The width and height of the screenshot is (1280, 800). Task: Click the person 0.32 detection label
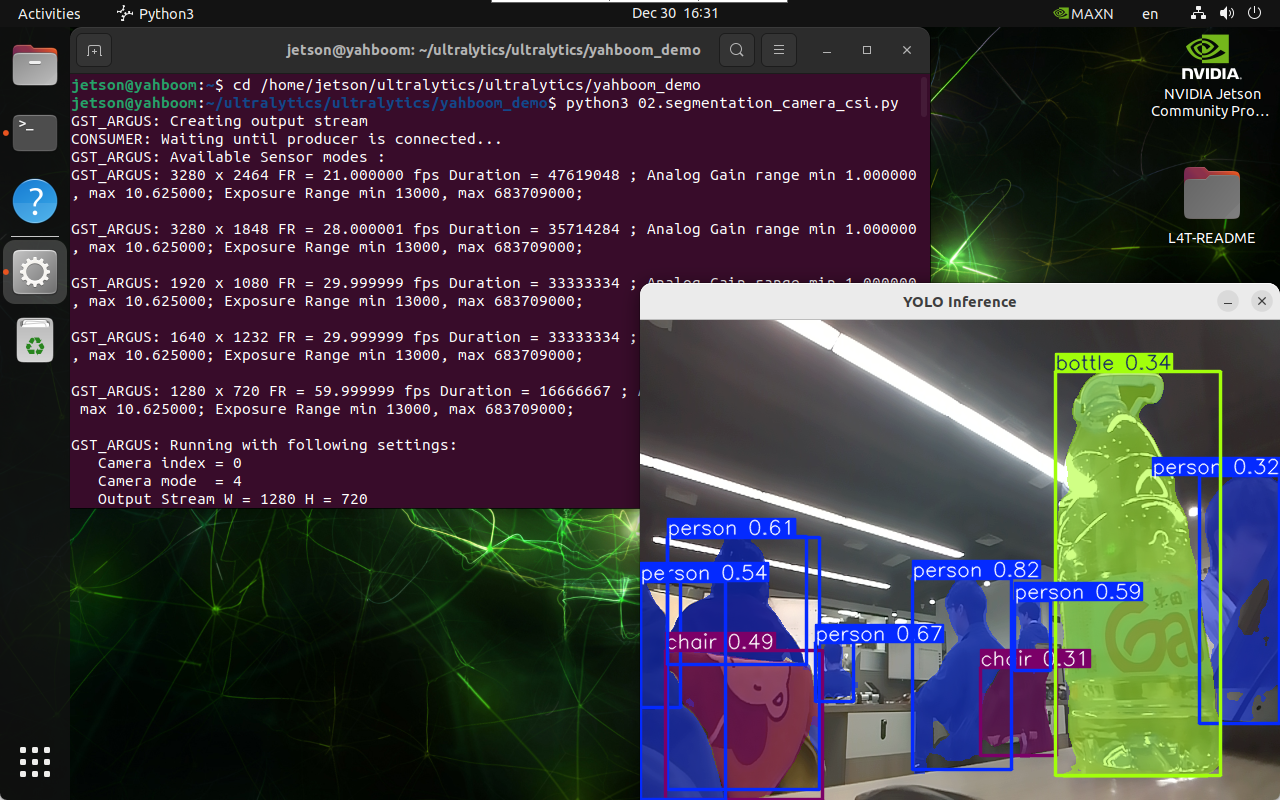[1215, 467]
